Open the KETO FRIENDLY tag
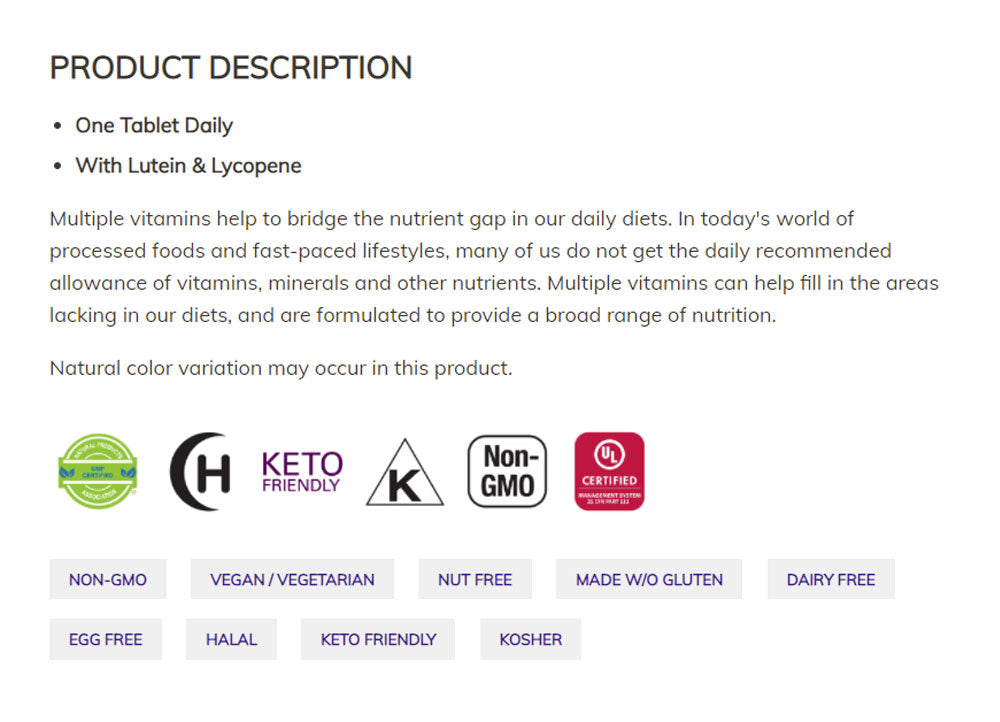Screen dimensions: 1000x722 tap(378, 639)
